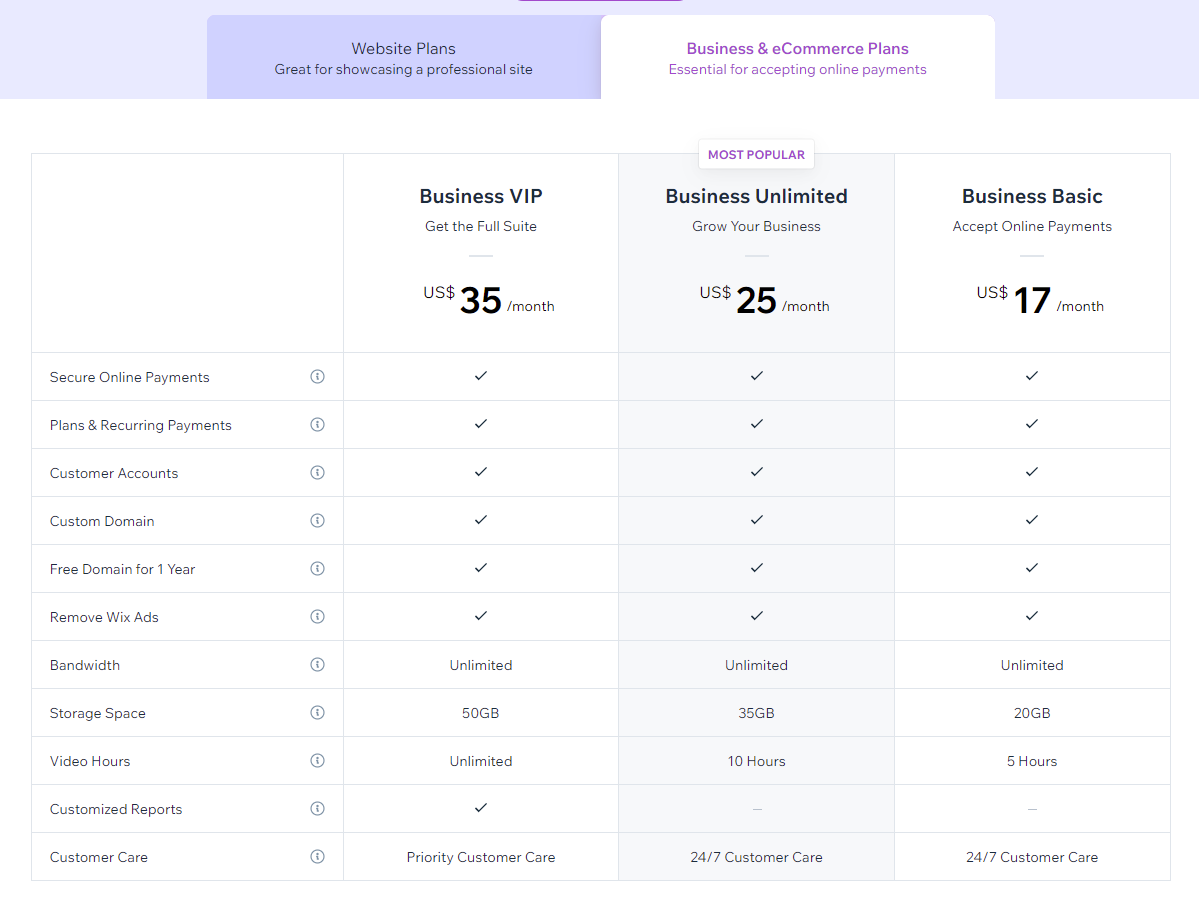Switch to the Website Plans tab
Viewport: 1199px width, 900px height.
403,58
